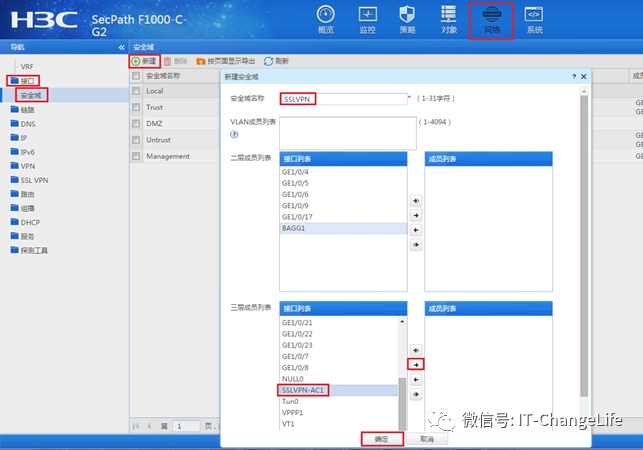Click layer-3 remove-all left arrow

click(416, 395)
